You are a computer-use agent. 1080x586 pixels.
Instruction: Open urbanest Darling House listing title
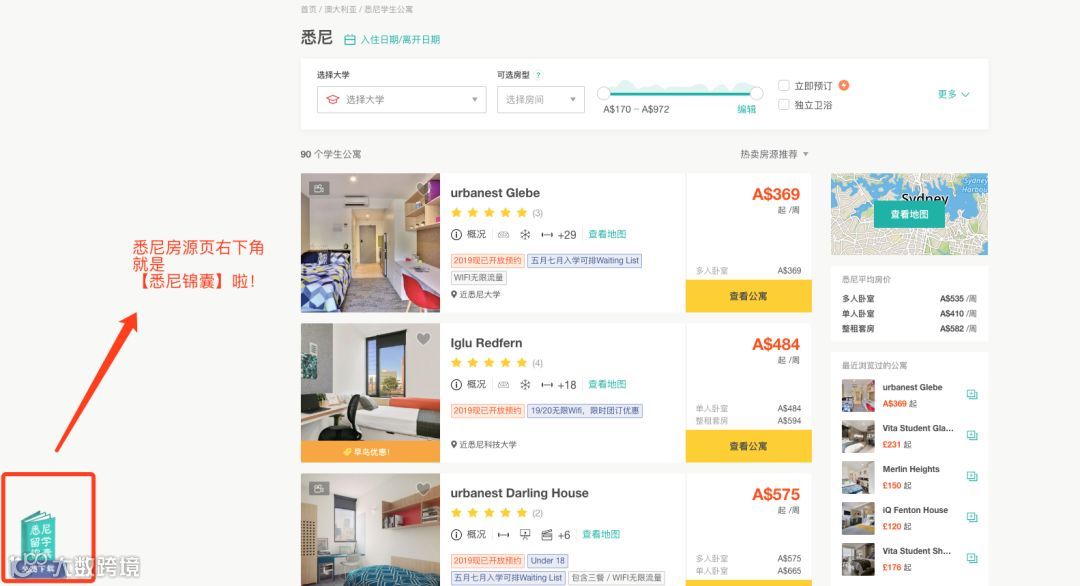519,493
